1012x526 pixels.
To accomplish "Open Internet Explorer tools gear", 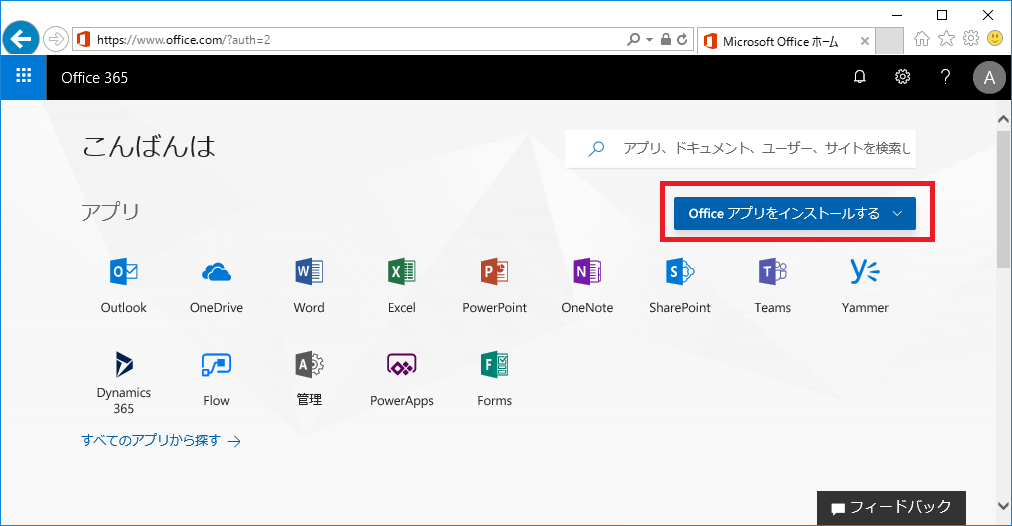I will click(x=971, y=39).
